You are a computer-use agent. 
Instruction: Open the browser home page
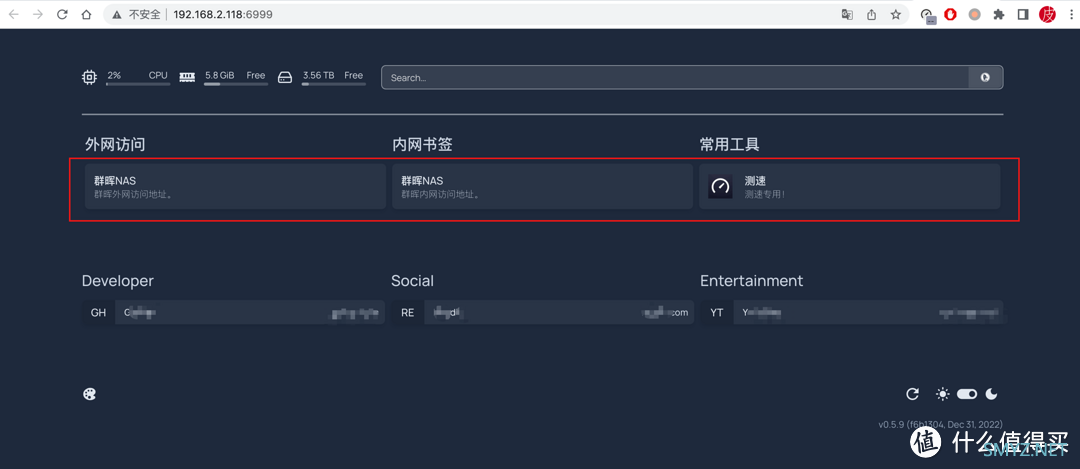[x=86, y=14]
